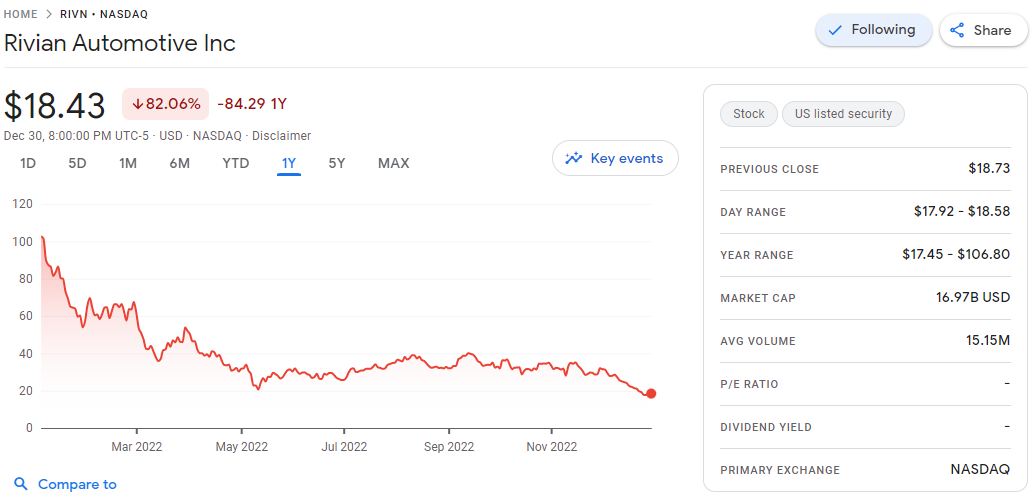Select the 5D time range tab
The image size is (1034, 500).
[77, 163]
